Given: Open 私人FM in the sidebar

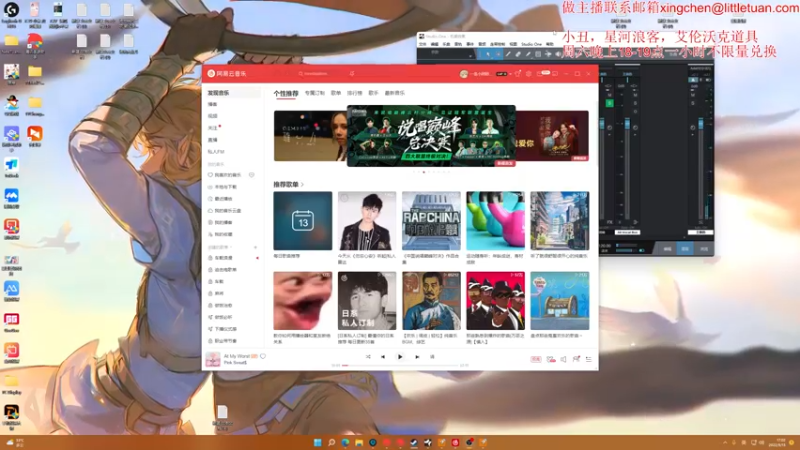Looking at the screenshot, I should [x=216, y=152].
